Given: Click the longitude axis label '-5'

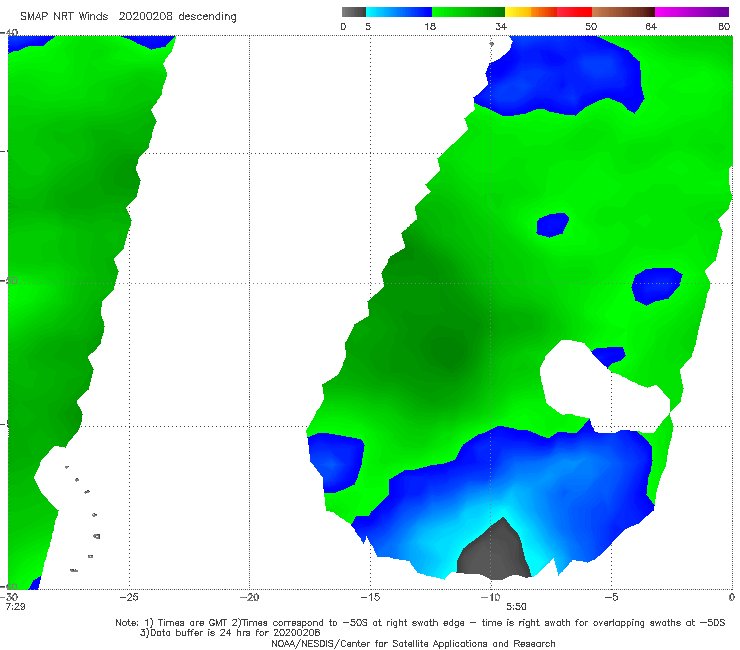Looking at the screenshot, I should (x=611, y=597).
